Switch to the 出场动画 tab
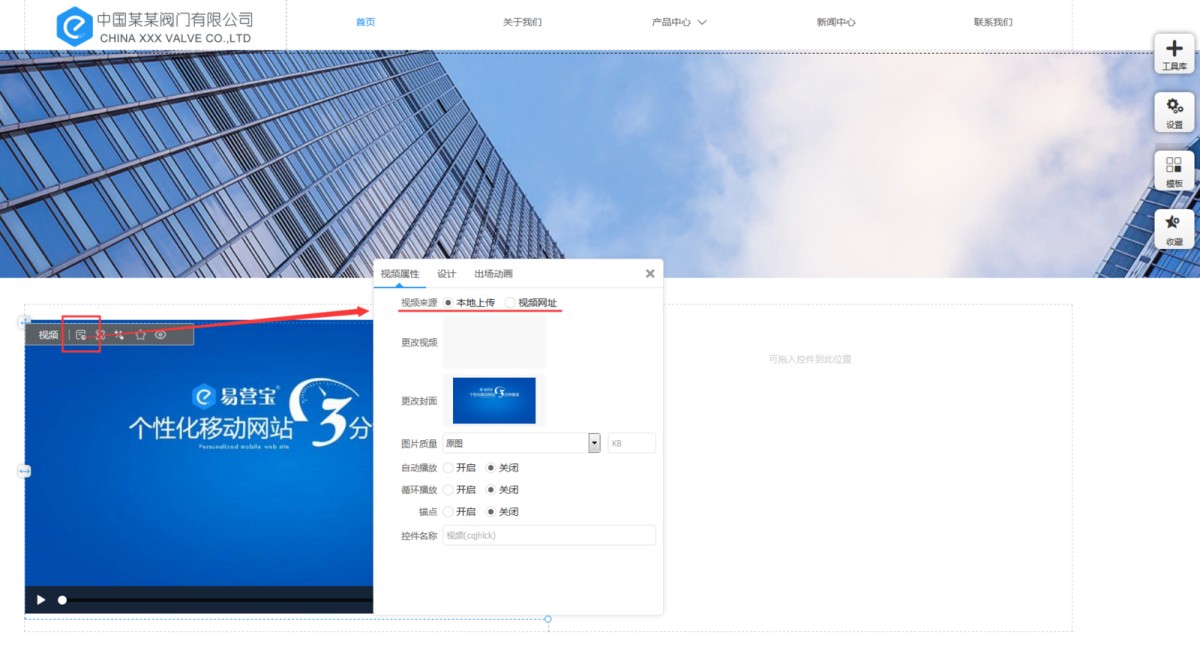Image resolution: width=1200 pixels, height=650 pixels. point(493,274)
